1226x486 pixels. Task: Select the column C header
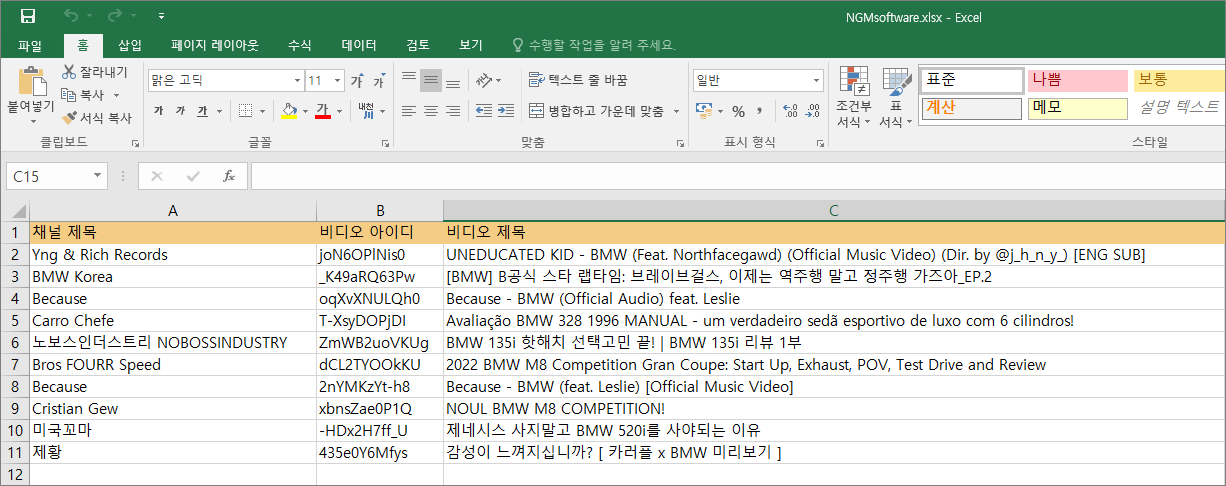click(834, 211)
